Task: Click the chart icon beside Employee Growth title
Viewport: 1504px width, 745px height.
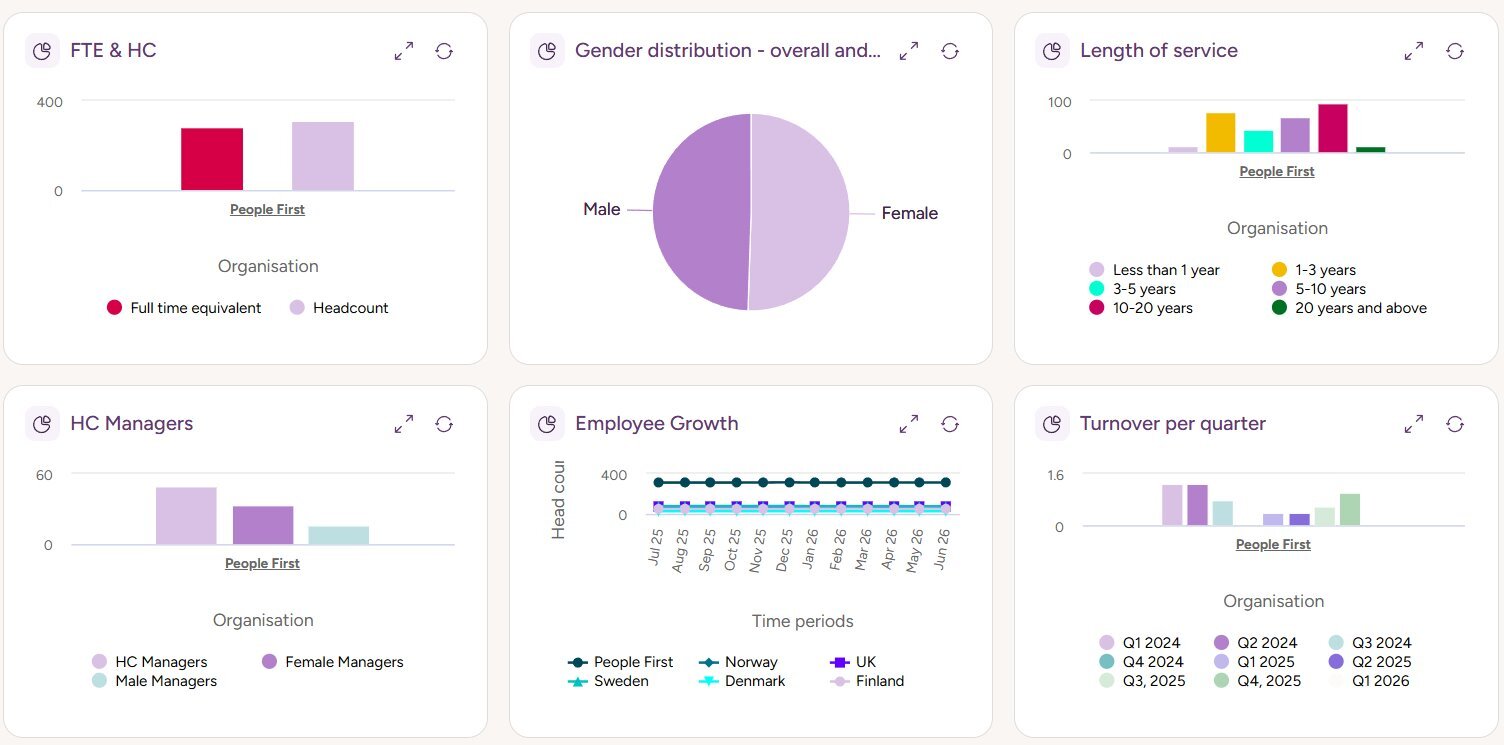Action: pos(547,424)
